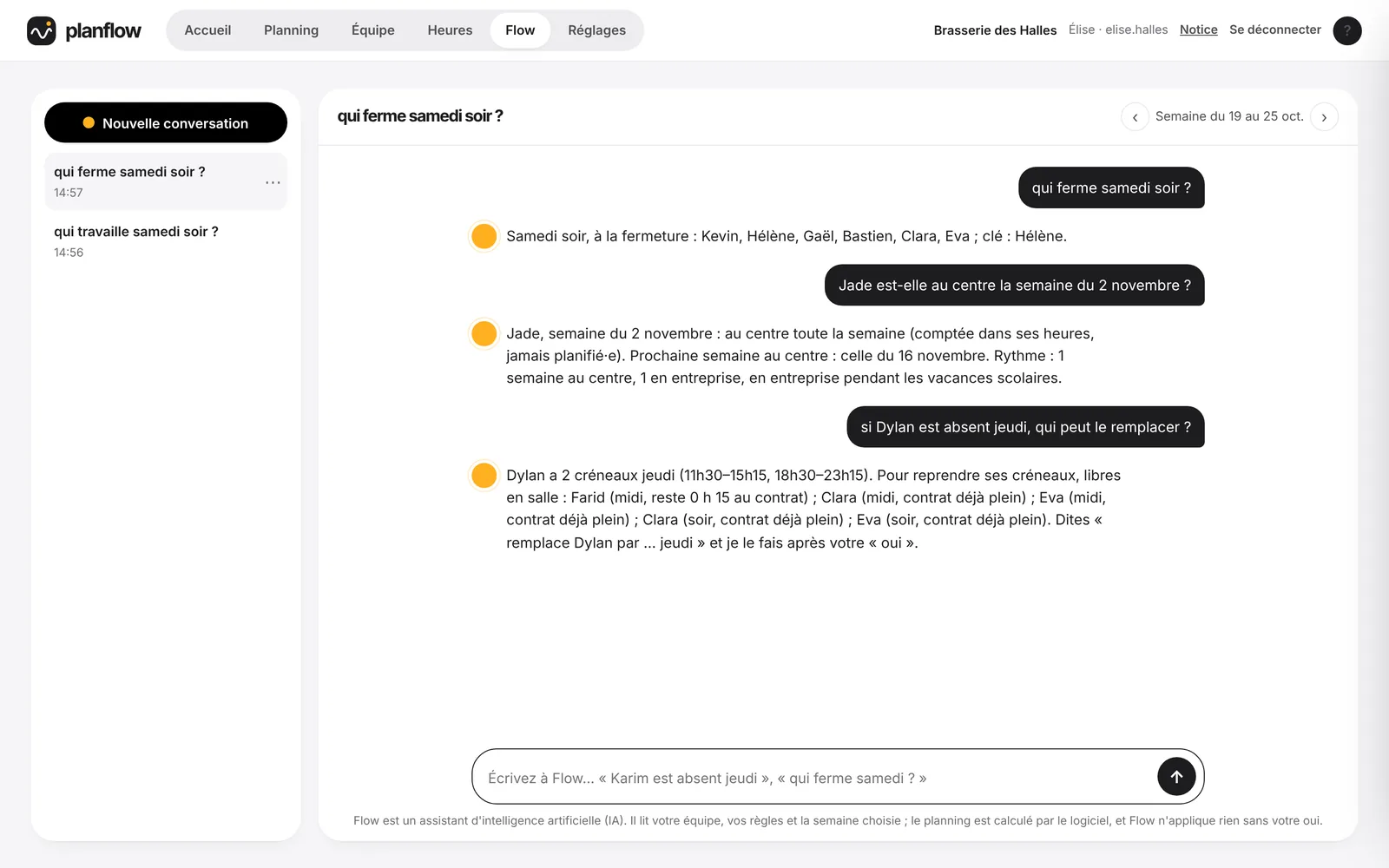Click the 'si Dylan est absent jeudi' message bubble
1389x868 pixels.
point(1025,427)
